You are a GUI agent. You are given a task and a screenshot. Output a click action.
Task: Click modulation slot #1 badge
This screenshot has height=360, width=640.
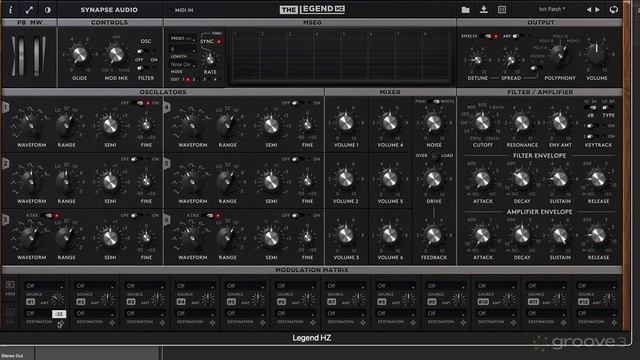coord(31,302)
